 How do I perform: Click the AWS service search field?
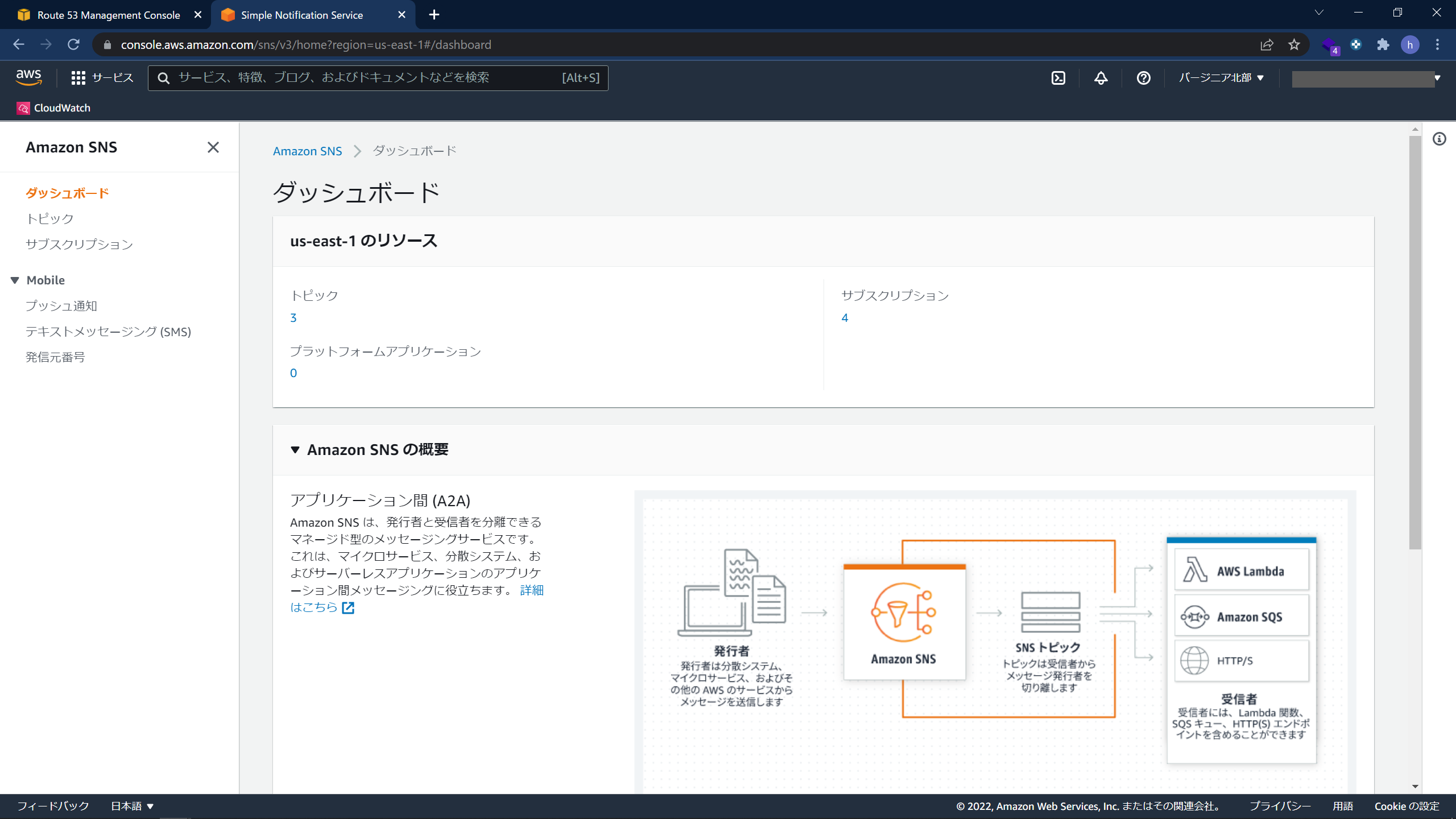pyautogui.click(x=378, y=78)
